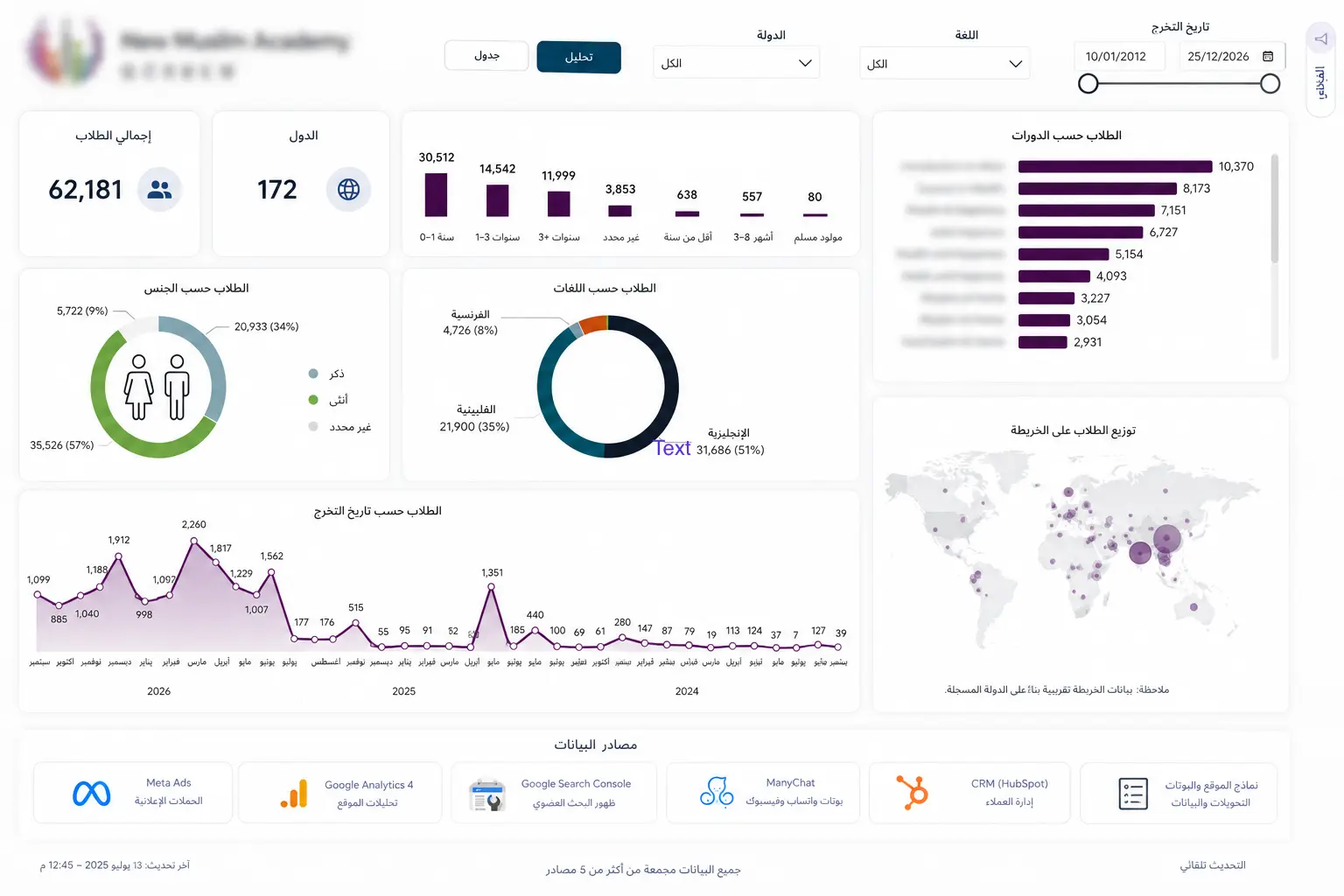1344x896 pixels.
Task: Toggle the أنثى gender legend item
Action: (328, 400)
